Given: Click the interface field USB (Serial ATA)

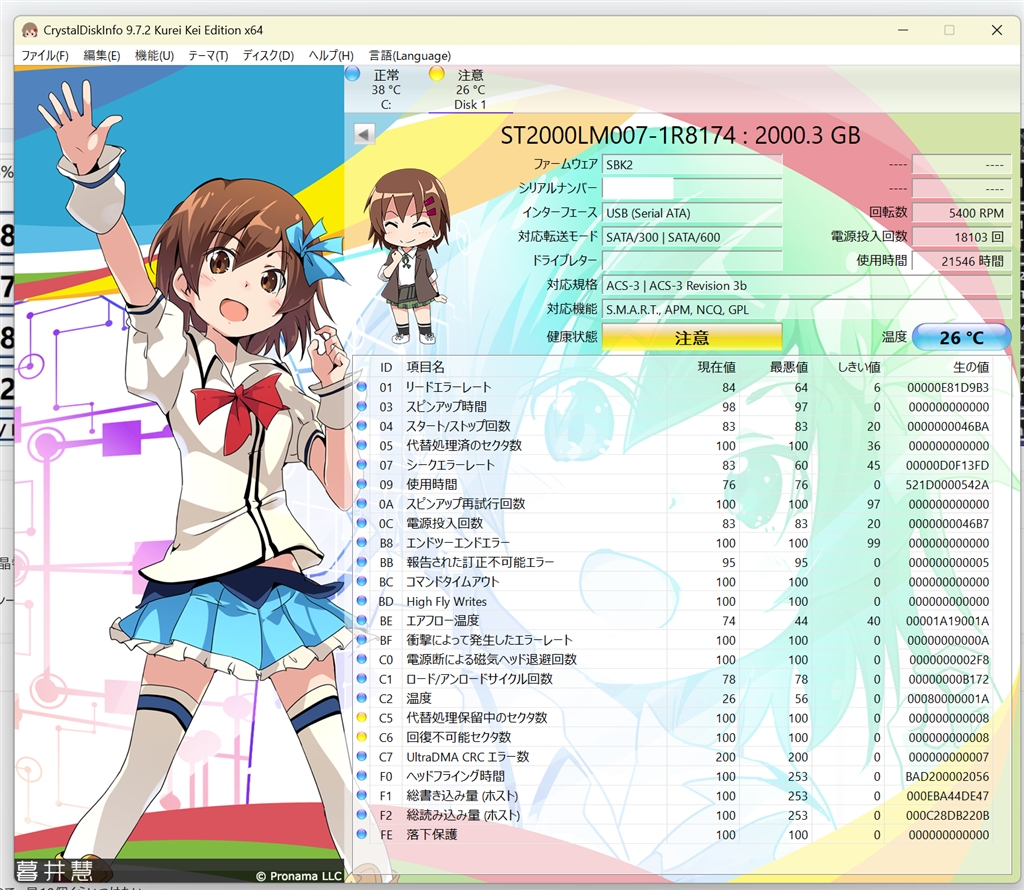Looking at the screenshot, I should click(x=692, y=213).
